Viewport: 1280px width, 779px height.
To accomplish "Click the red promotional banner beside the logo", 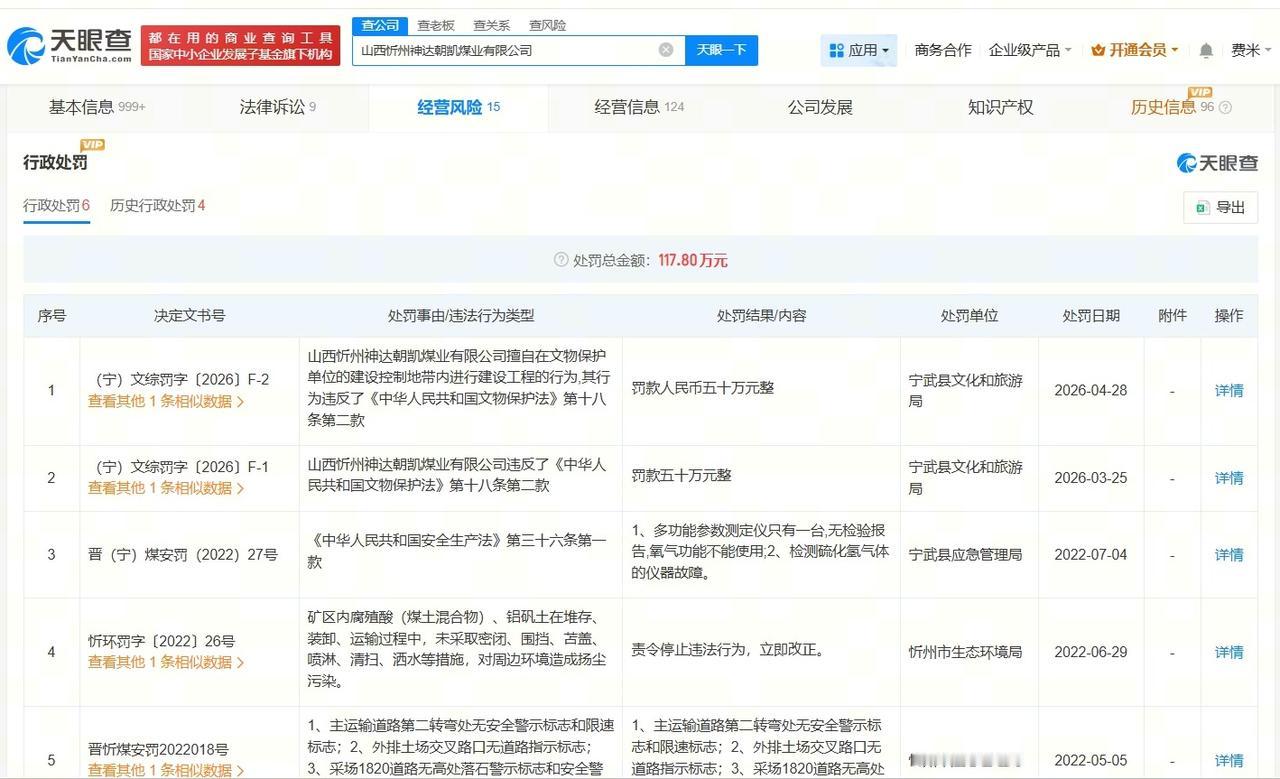I will [240, 45].
